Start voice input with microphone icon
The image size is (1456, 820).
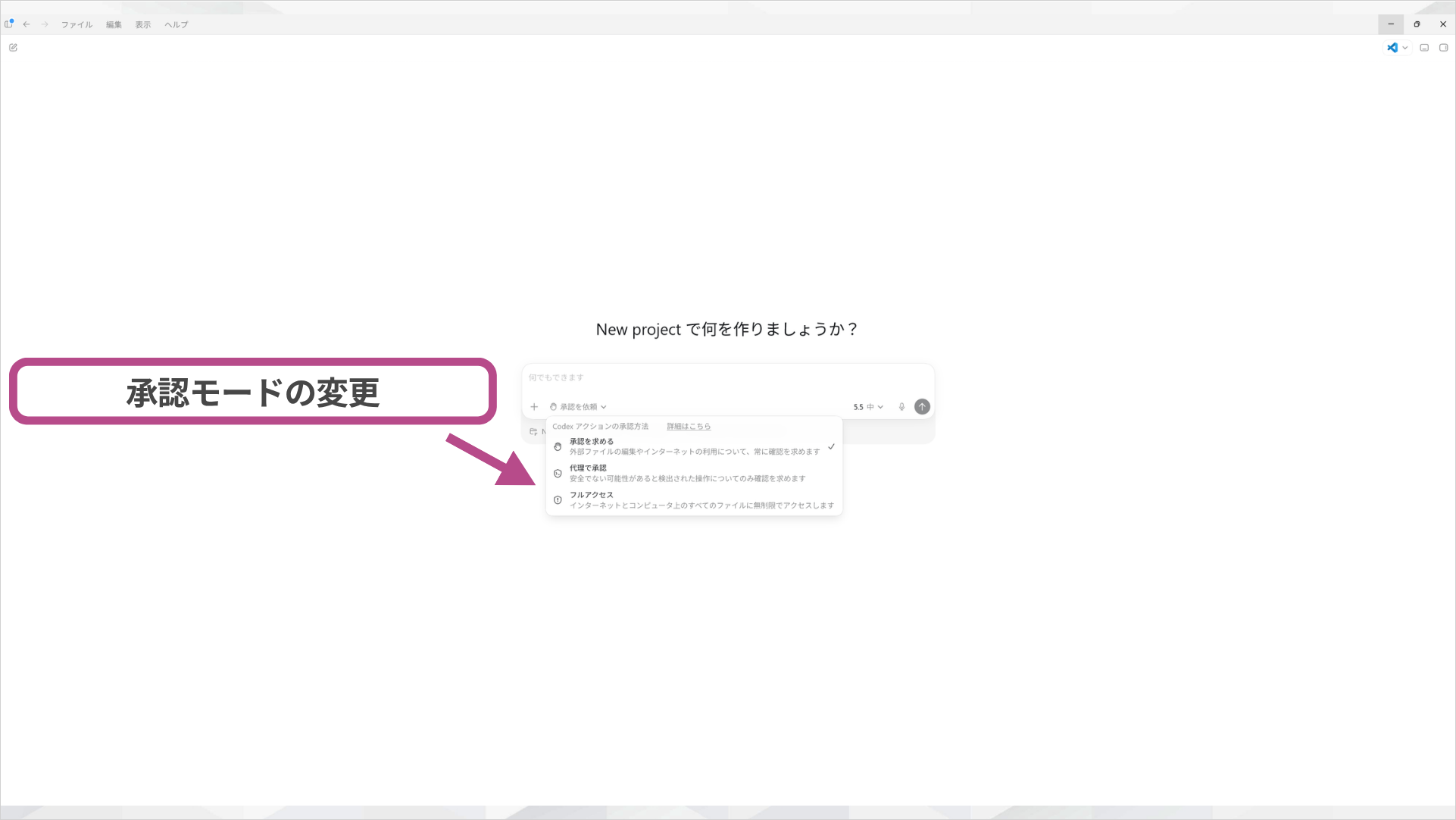click(901, 407)
